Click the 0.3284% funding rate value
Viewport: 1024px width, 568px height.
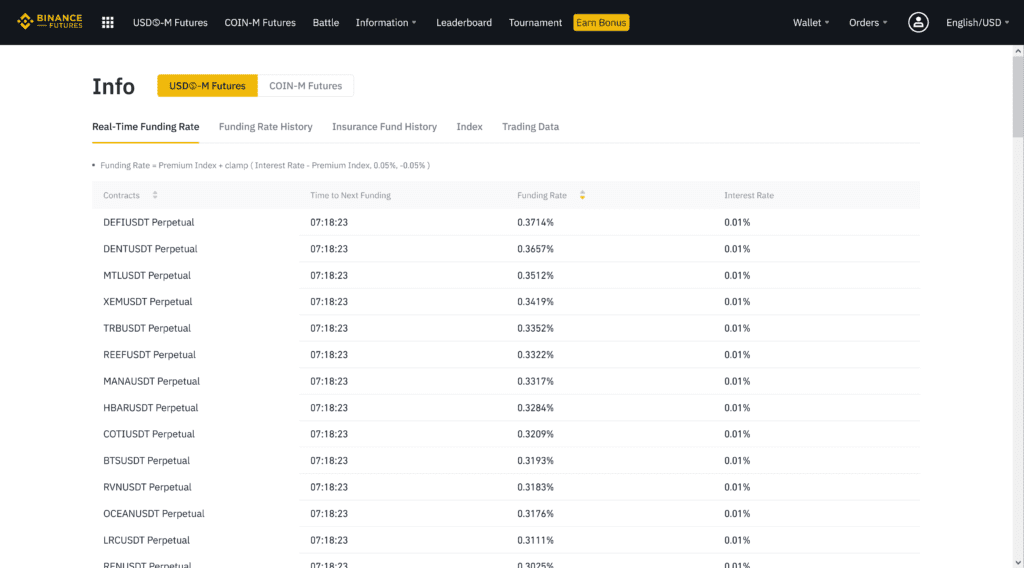point(535,407)
